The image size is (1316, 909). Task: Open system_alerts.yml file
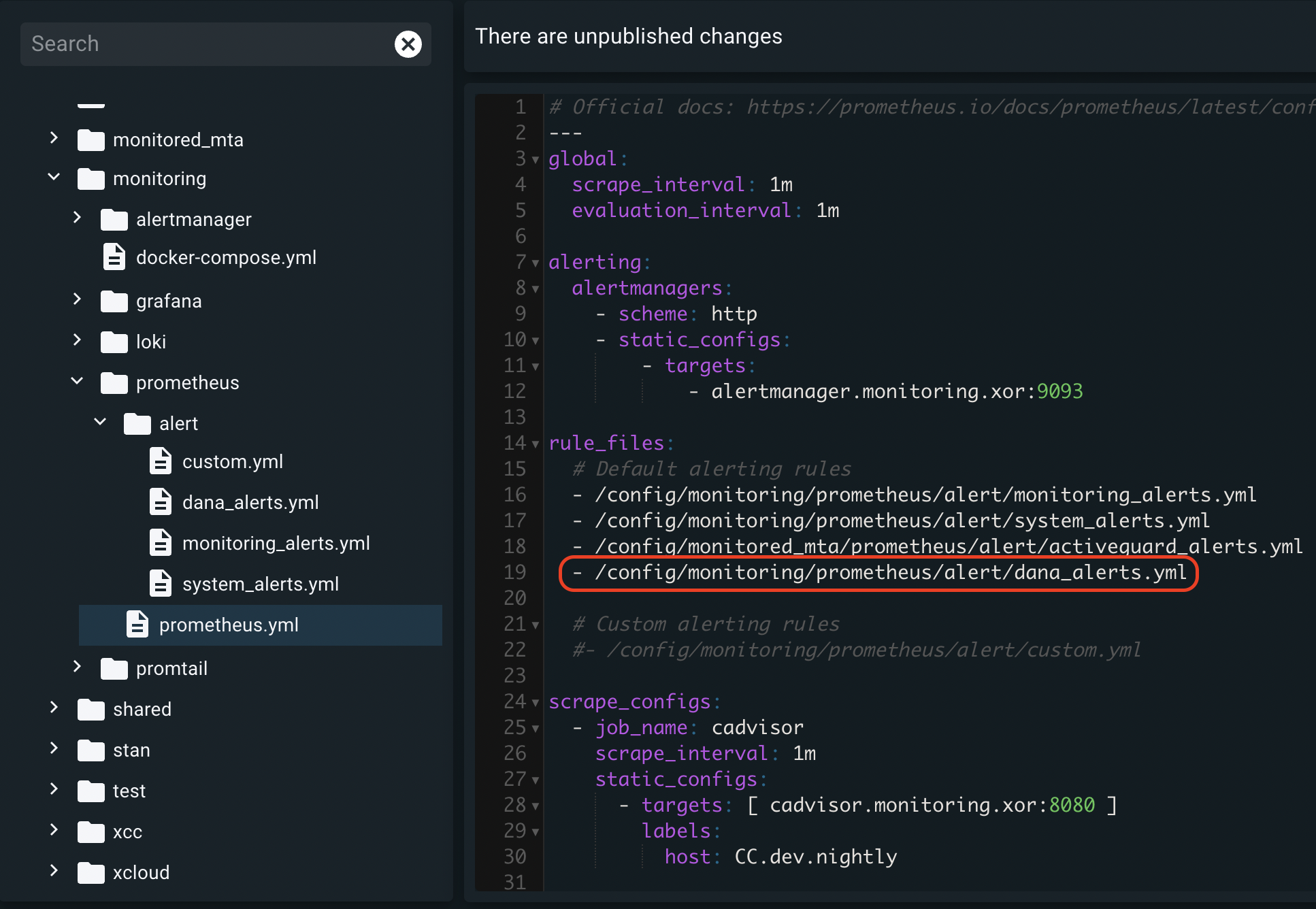(x=261, y=584)
